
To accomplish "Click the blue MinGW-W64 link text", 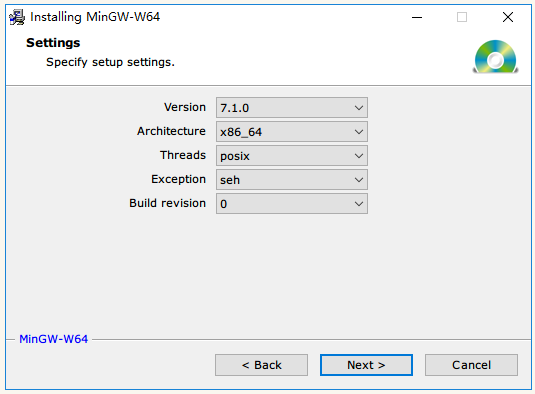I will 54,339.
